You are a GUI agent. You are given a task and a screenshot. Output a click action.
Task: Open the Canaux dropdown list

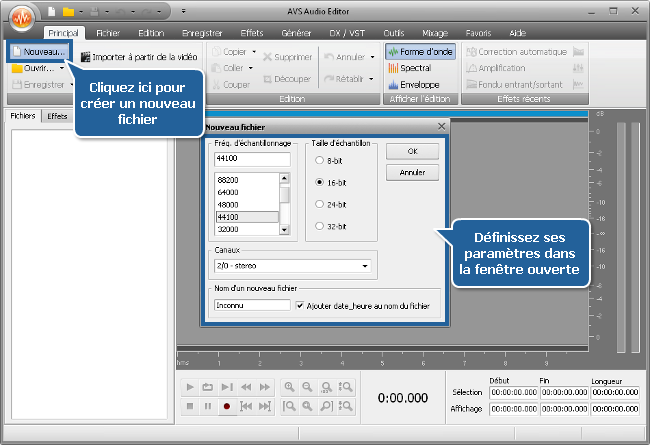coord(365,266)
